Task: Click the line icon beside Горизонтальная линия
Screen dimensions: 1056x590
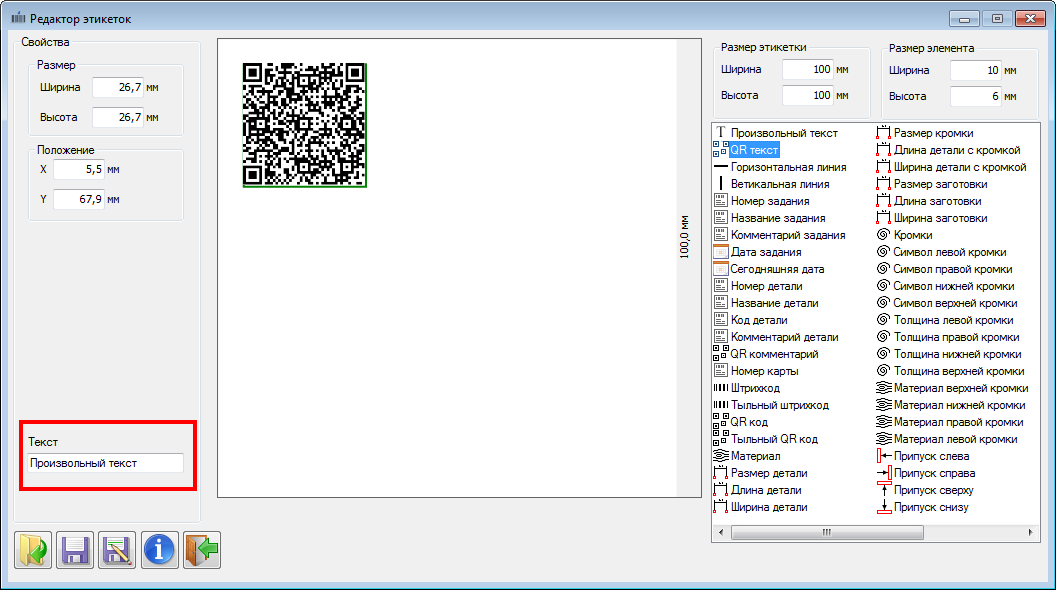Action: click(721, 166)
